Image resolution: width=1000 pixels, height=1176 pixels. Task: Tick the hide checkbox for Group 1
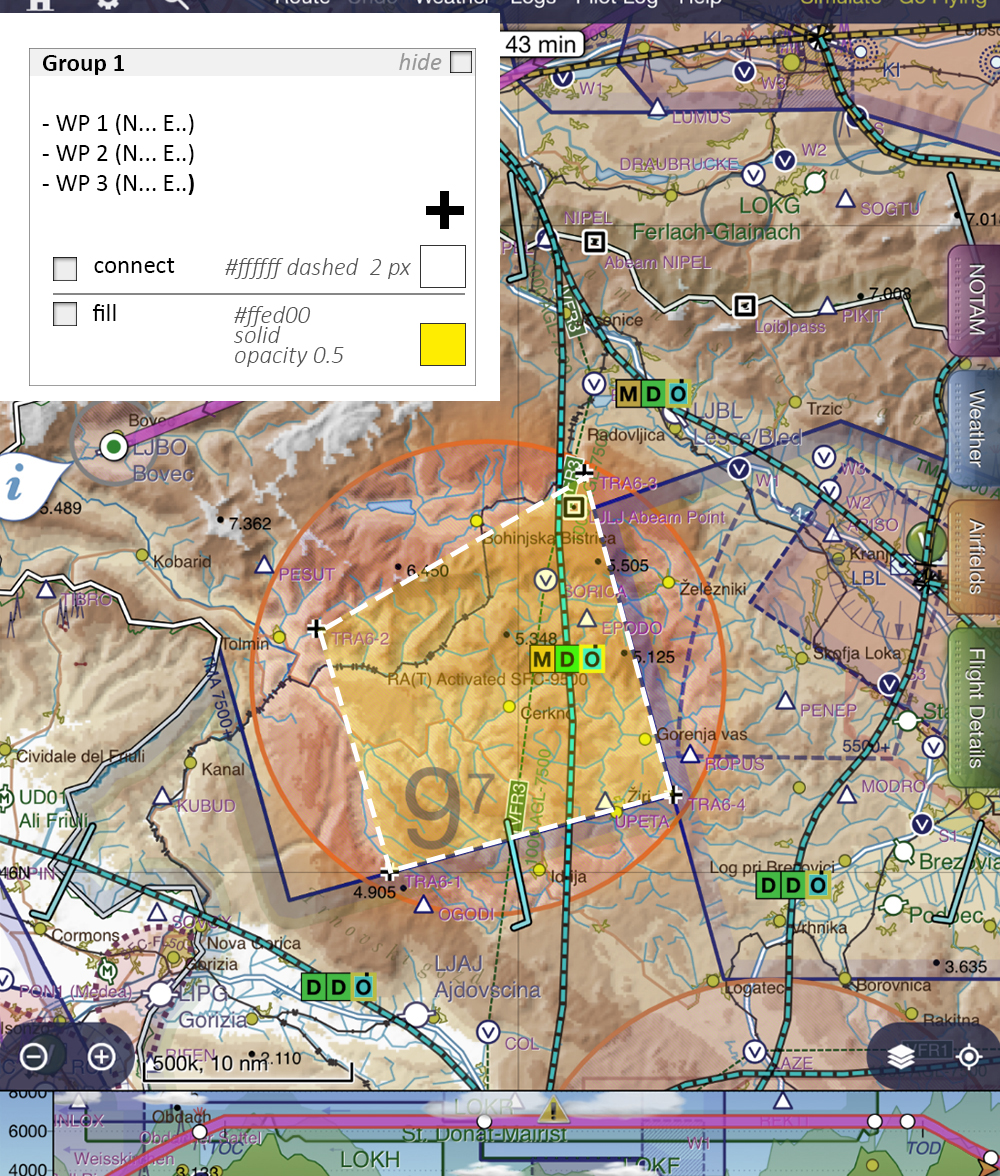click(460, 63)
